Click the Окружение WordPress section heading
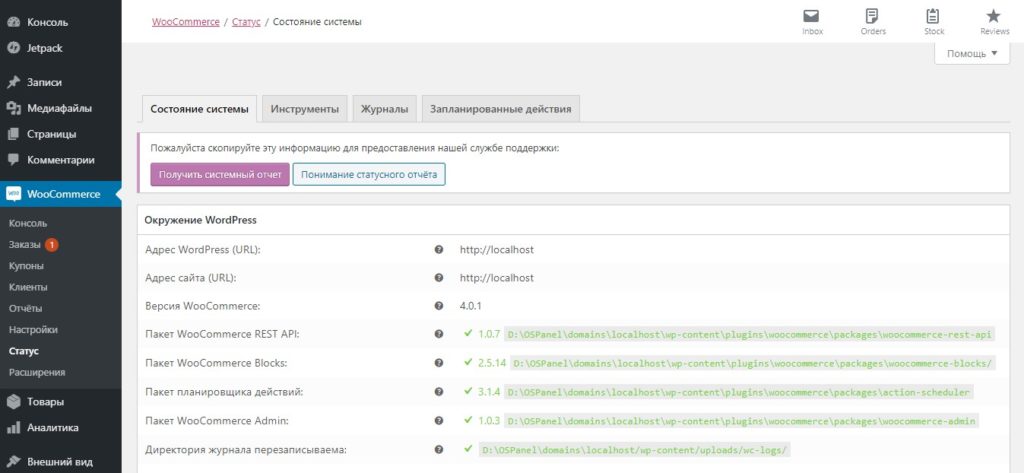The height and width of the screenshot is (473, 1024). (x=200, y=220)
